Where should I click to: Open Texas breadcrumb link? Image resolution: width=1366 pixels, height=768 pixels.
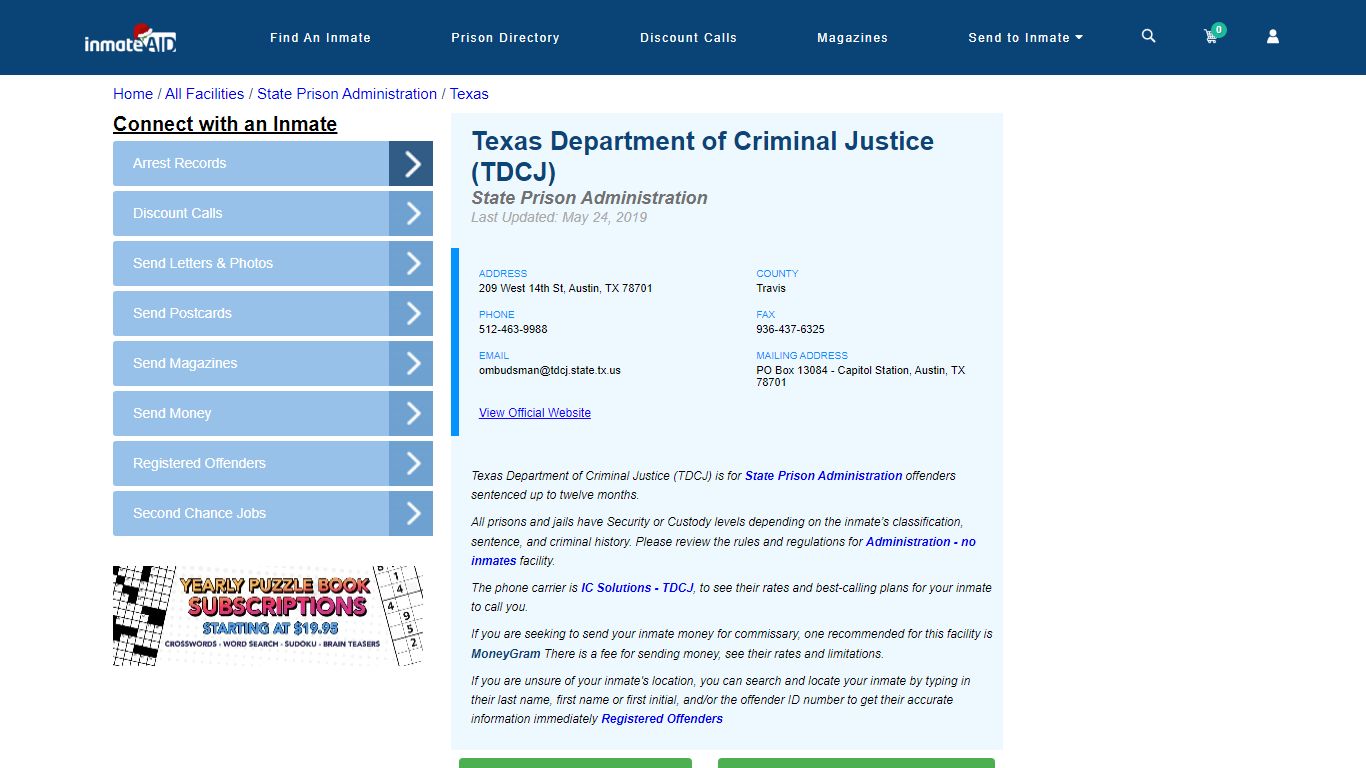469,94
